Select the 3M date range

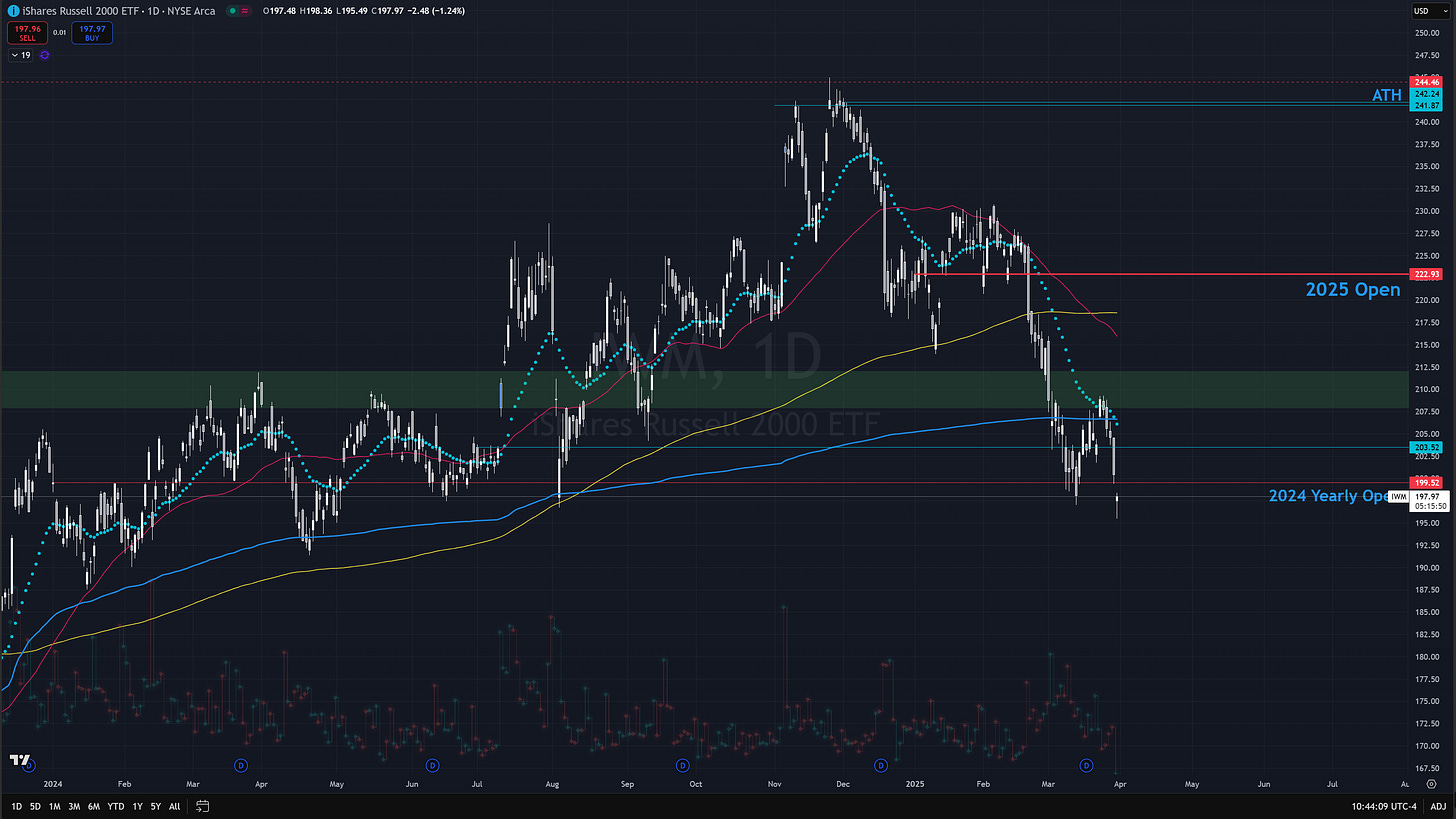click(74, 805)
